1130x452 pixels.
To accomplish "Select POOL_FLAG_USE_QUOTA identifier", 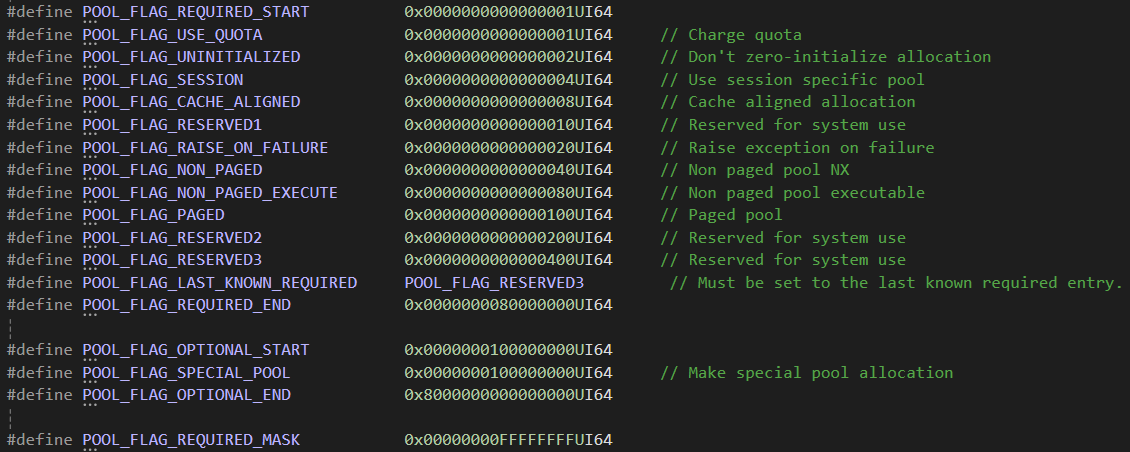I will point(172,35).
